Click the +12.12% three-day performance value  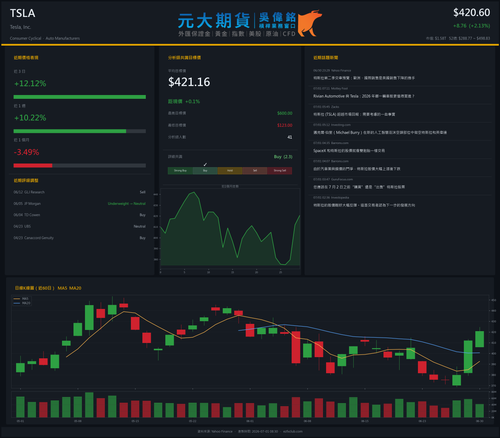tap(30, 83)
